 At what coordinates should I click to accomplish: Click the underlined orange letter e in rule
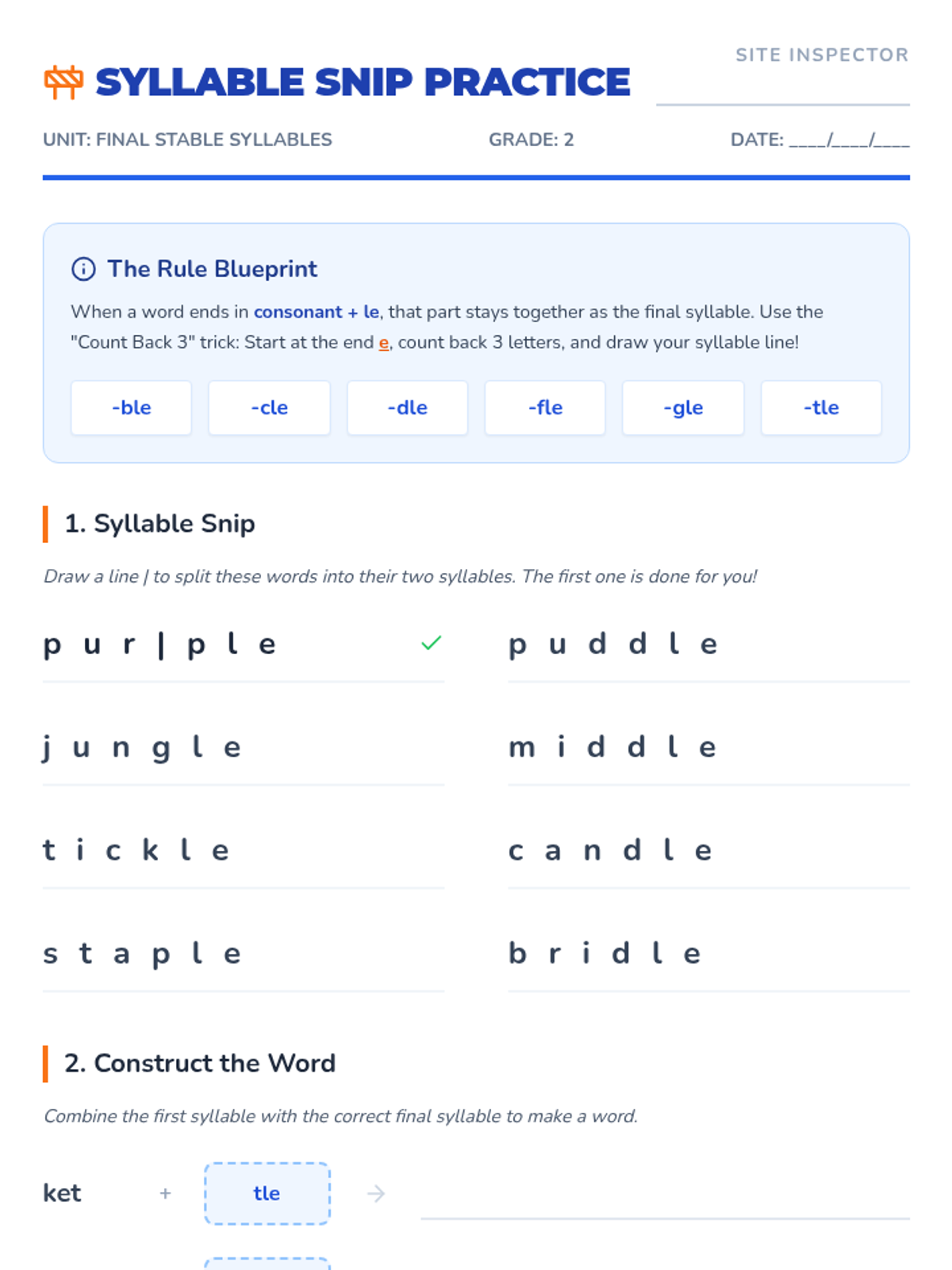pos(383,343)
